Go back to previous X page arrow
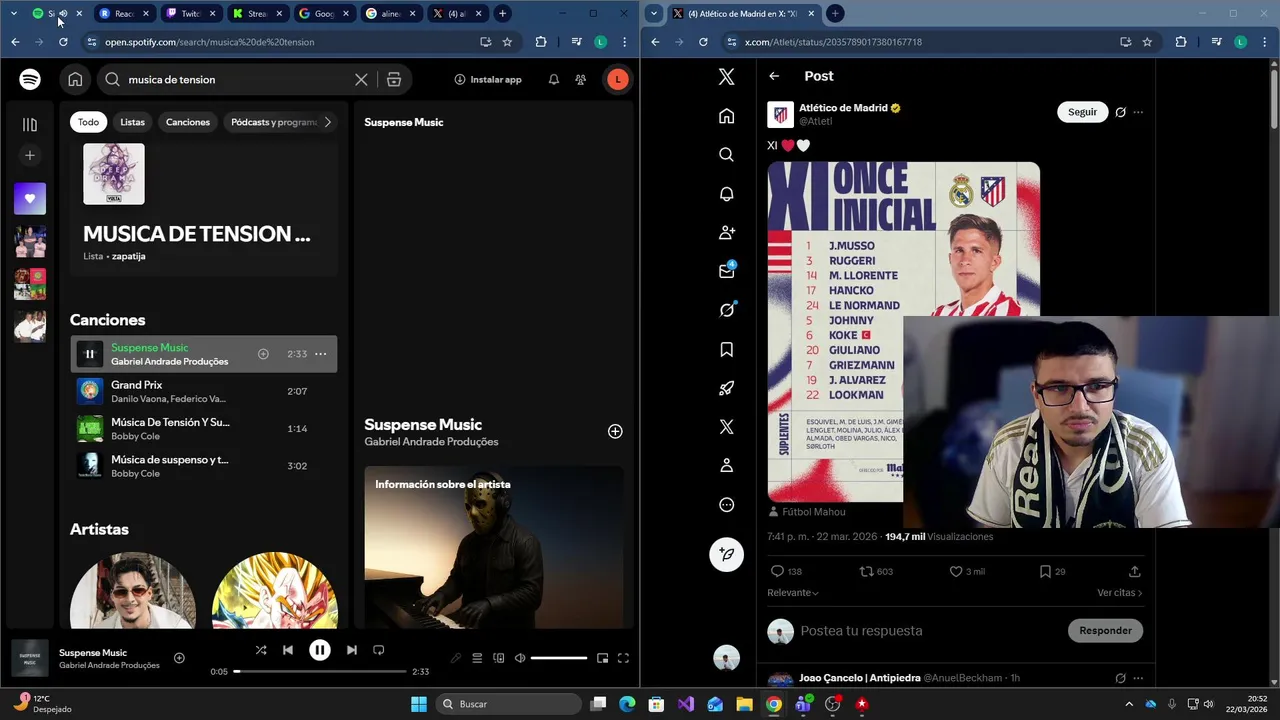The image size is (1280, 720). [x=774, y=76]
